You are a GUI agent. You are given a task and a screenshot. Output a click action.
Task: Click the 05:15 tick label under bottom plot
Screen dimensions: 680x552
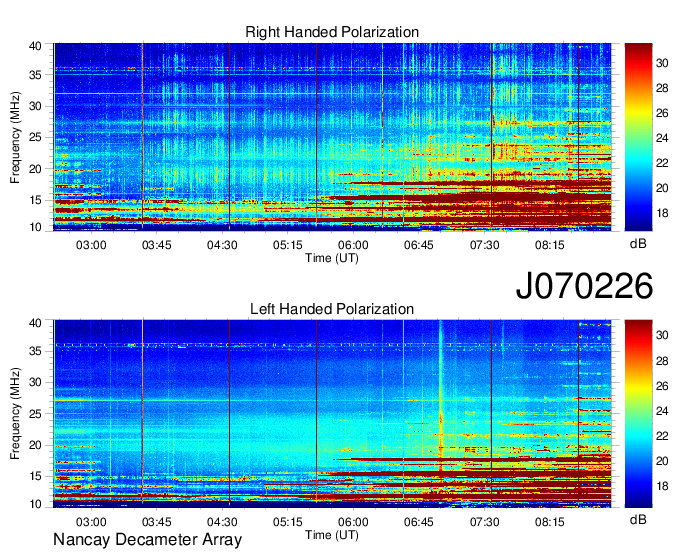[x=288, y=522]
